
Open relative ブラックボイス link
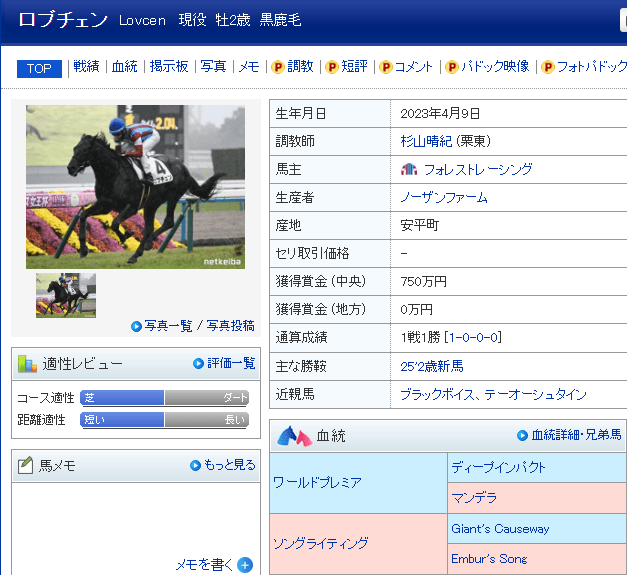pyautogui.click(x=437, y=395)
